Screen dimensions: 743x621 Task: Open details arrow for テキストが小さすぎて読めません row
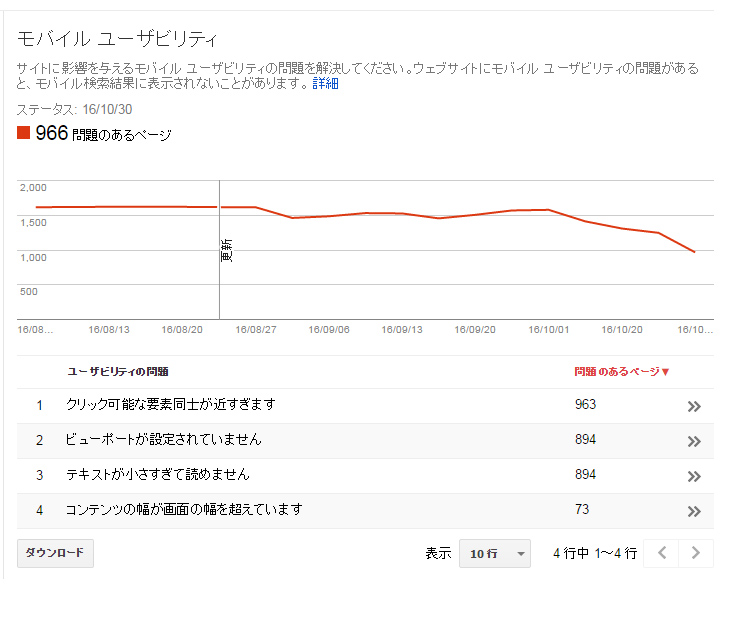click(694, 477)
